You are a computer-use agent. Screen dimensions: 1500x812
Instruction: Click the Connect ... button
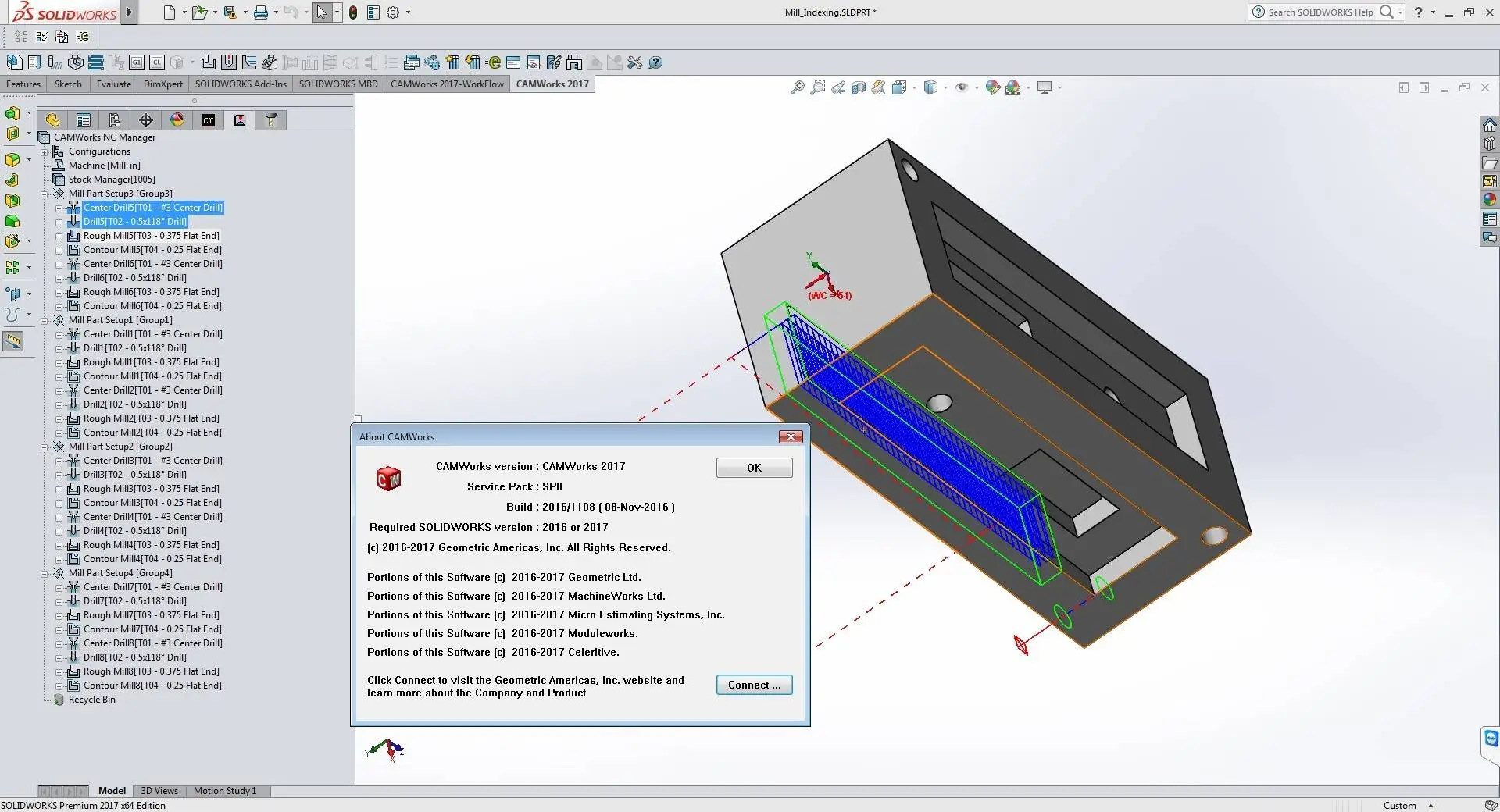point(754,685)
